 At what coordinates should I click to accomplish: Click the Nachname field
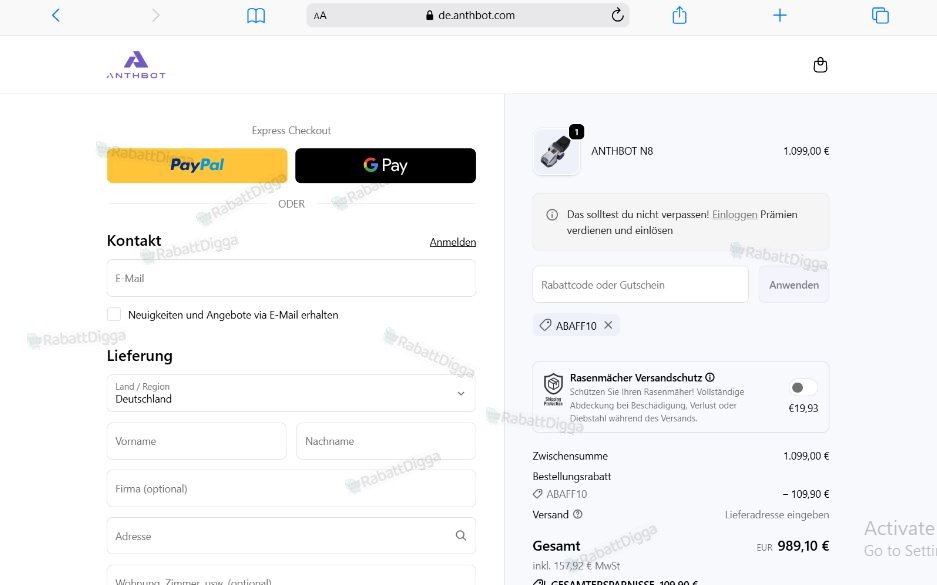[x=386, y=441]
